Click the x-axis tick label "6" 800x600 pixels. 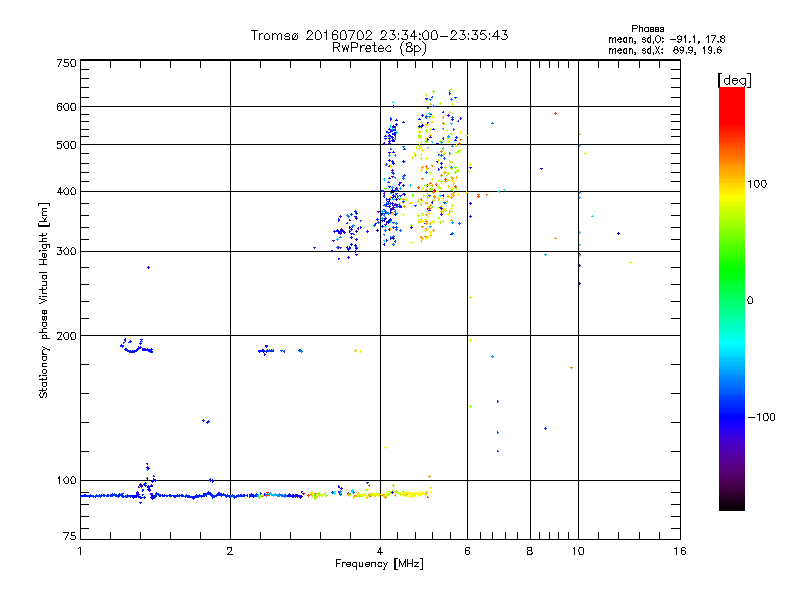467,551
